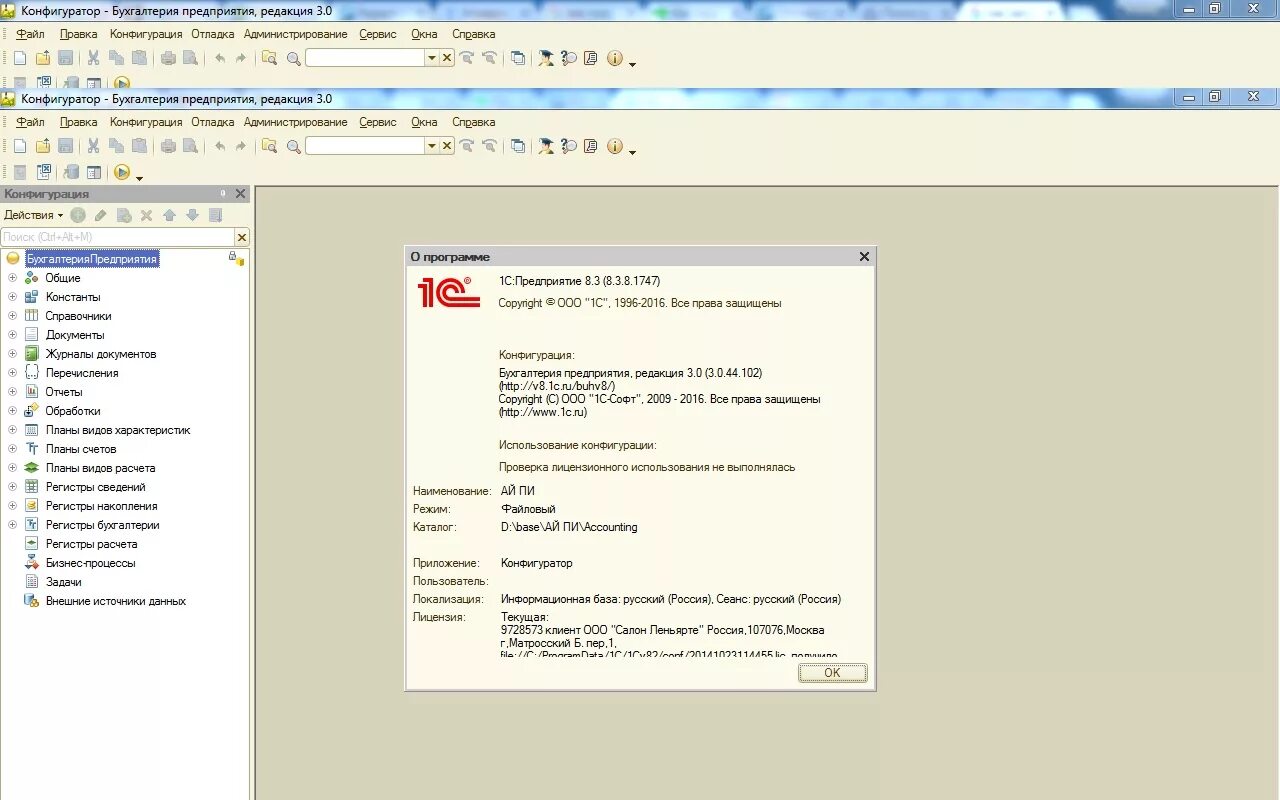Select Константы in the configuration tree
The height and width of the screenshot is (800, 1280).
pyautogui.click(x=73, y=297)
